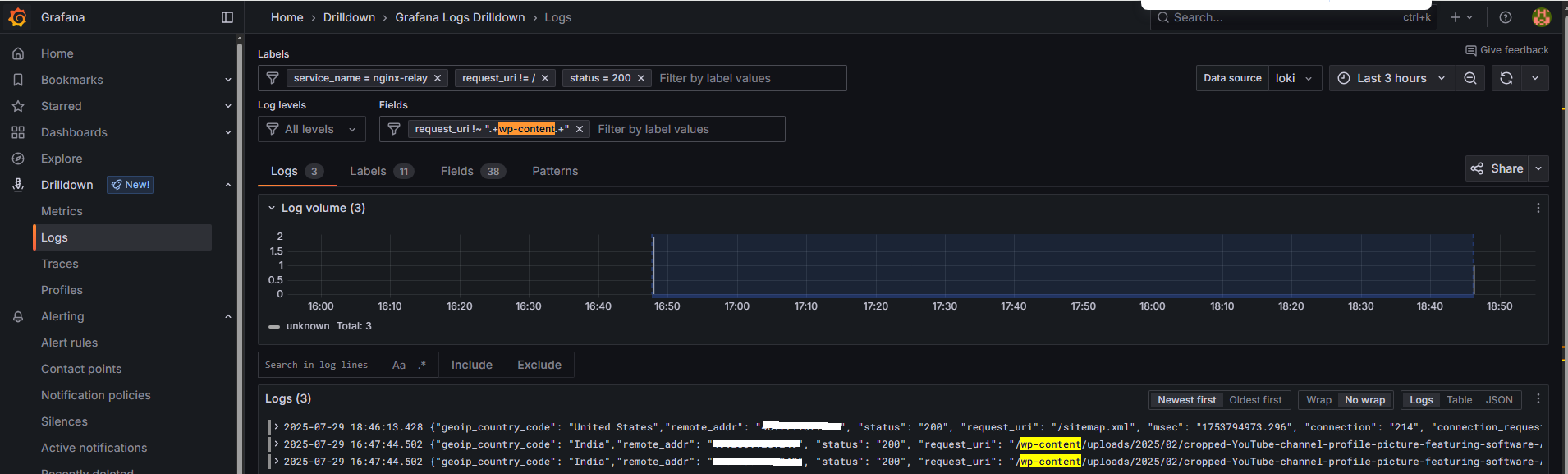Enable Wrap for log lines
The width and height of the screenshot is (1568, 474).
pos(1318,400)
